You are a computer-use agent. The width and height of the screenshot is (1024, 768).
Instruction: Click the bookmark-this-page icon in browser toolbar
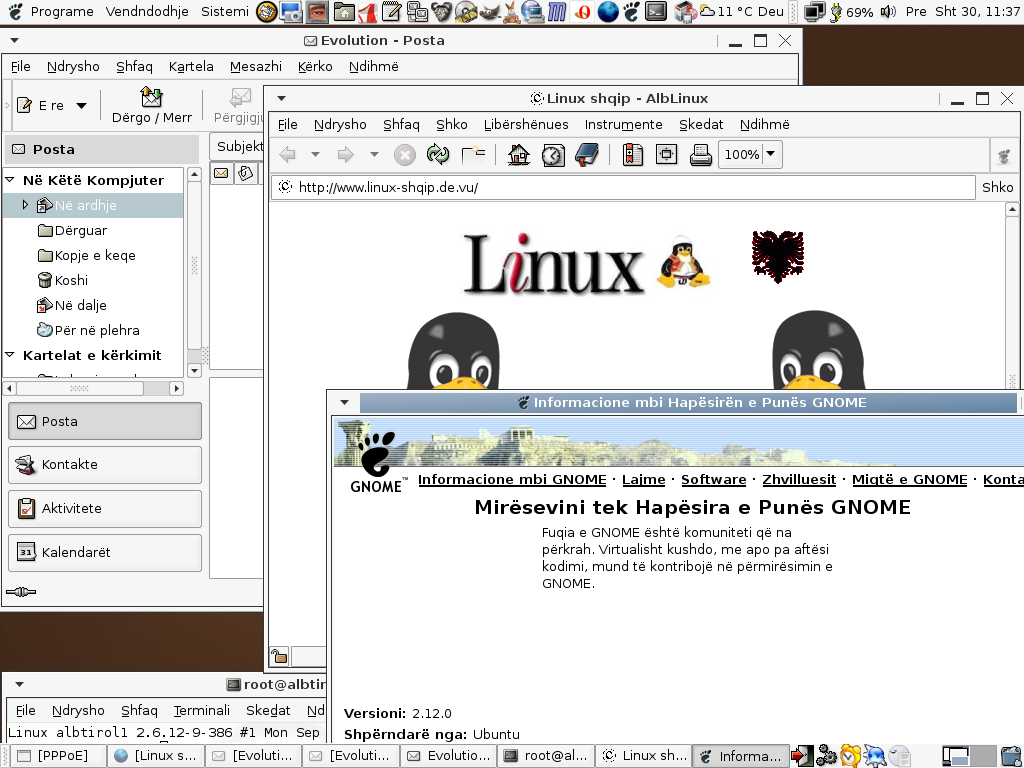[632, 155]
